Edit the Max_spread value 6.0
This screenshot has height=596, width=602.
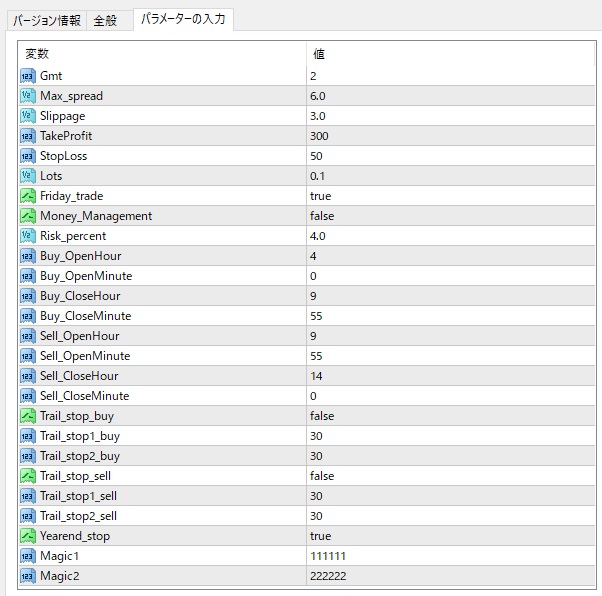451,96
